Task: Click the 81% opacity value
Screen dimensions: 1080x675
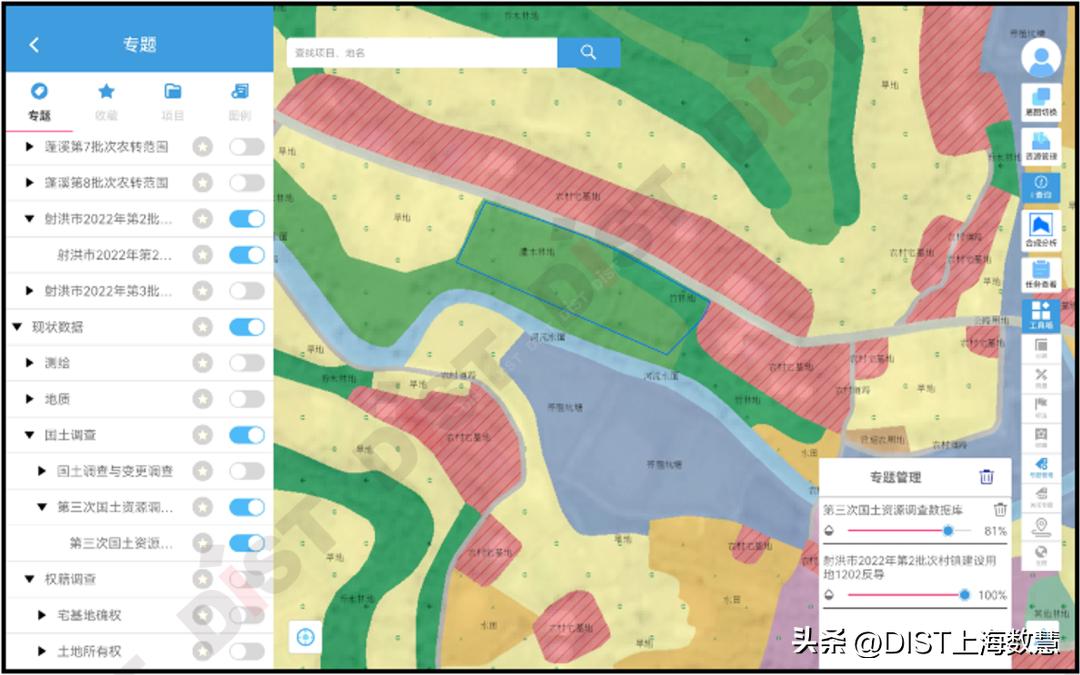Action: point(995,531)
